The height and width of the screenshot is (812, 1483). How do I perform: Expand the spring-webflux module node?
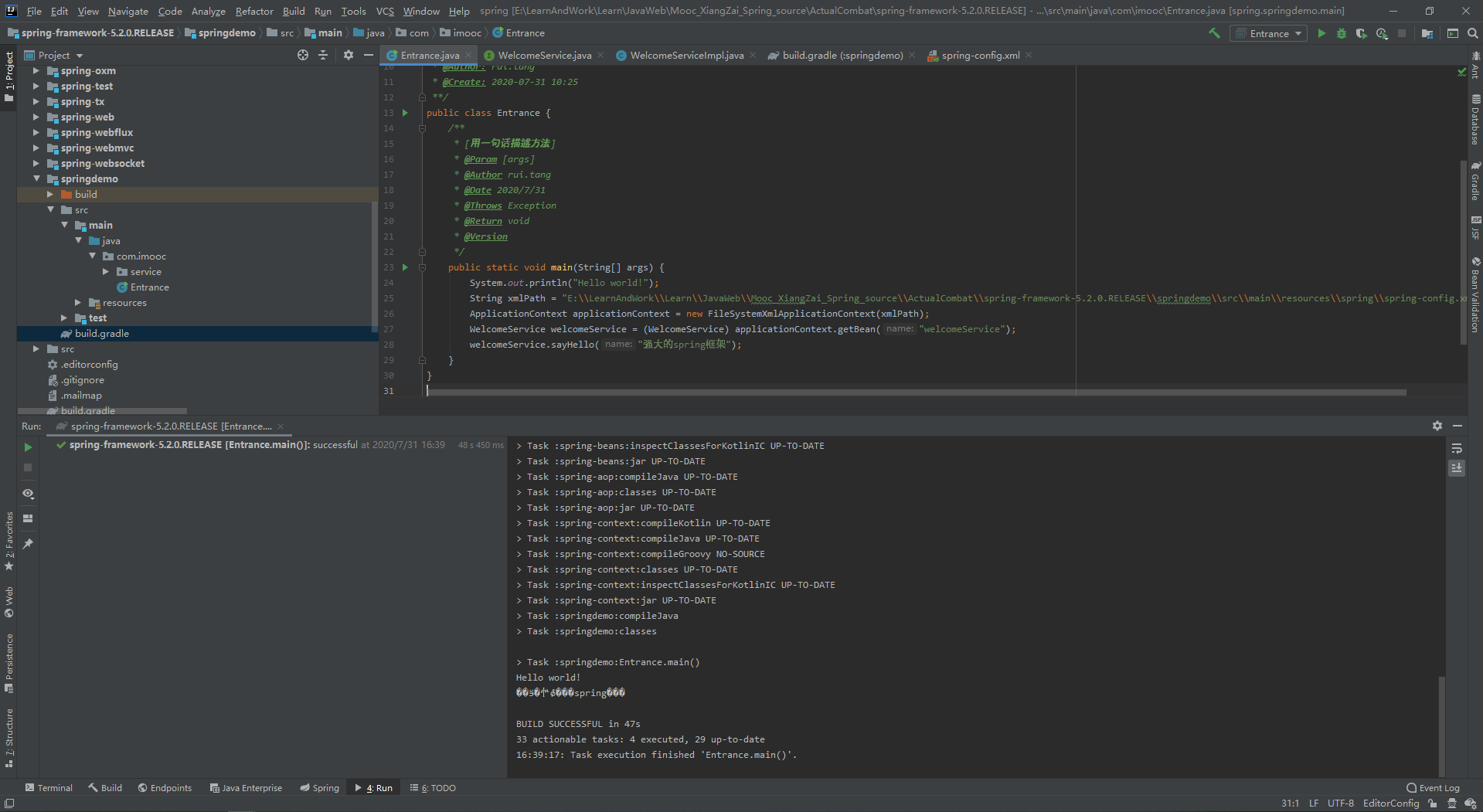[36, 132]
